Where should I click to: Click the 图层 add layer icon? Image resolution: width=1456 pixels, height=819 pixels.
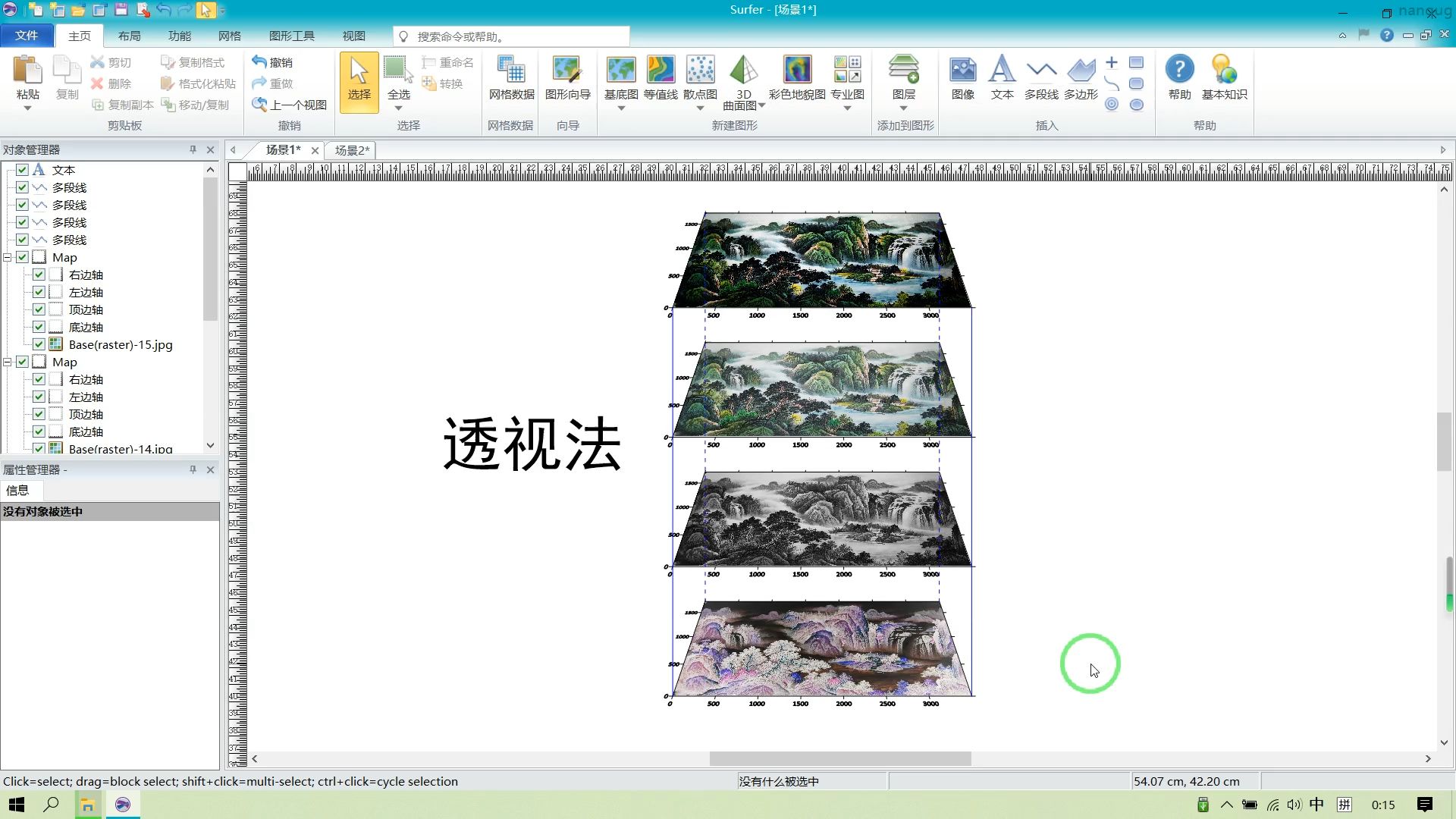pyautogui.click(x=903, y=70)
